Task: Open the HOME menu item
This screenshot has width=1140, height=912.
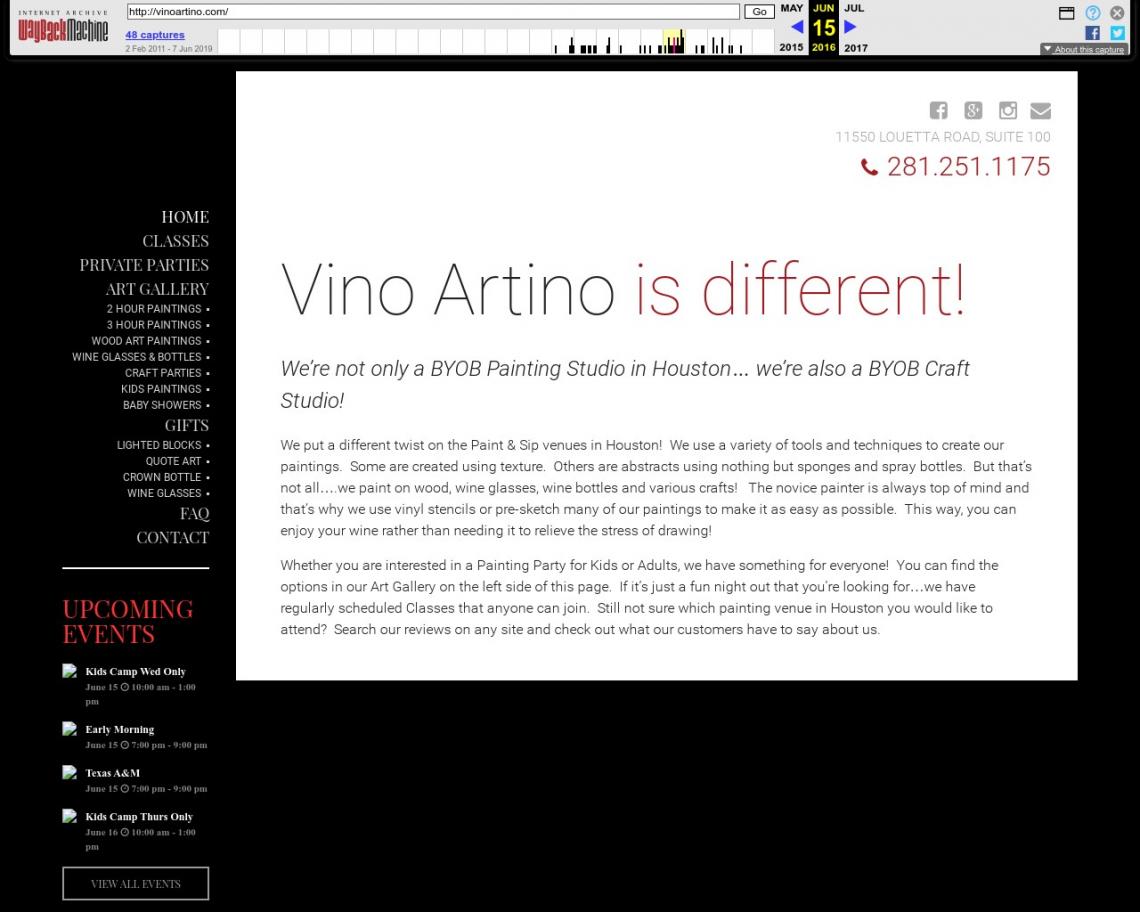Action: coord(185,217)
